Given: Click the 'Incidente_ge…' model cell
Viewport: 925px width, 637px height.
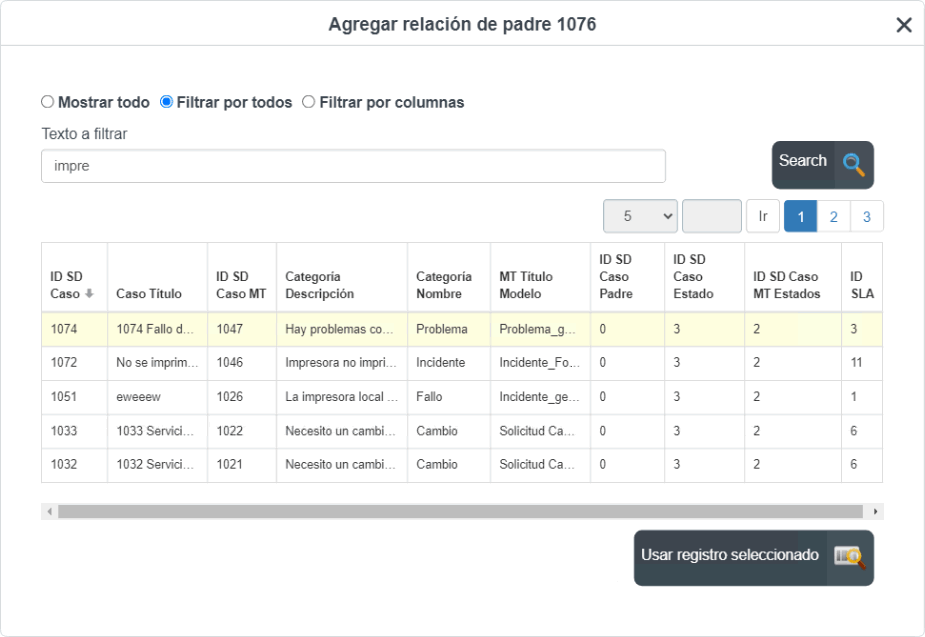Looking at the screenshot, I should [x=540, y=397].
